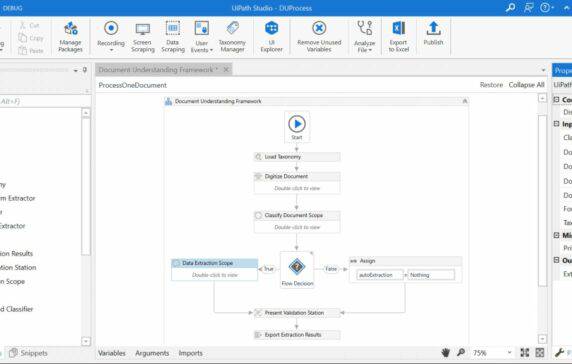
Task: Pin the activities panel
Action: point(85,70)
